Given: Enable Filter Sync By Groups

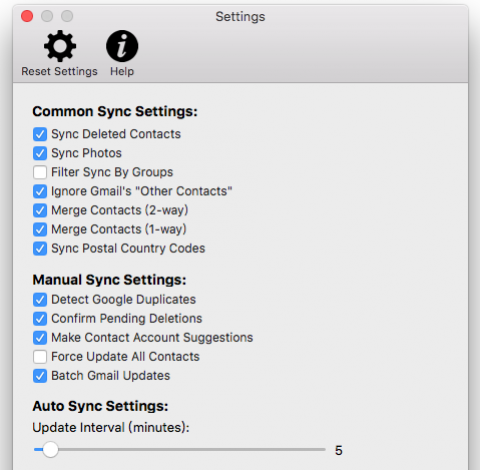Looking at the screenshot, I should [40, 172].
